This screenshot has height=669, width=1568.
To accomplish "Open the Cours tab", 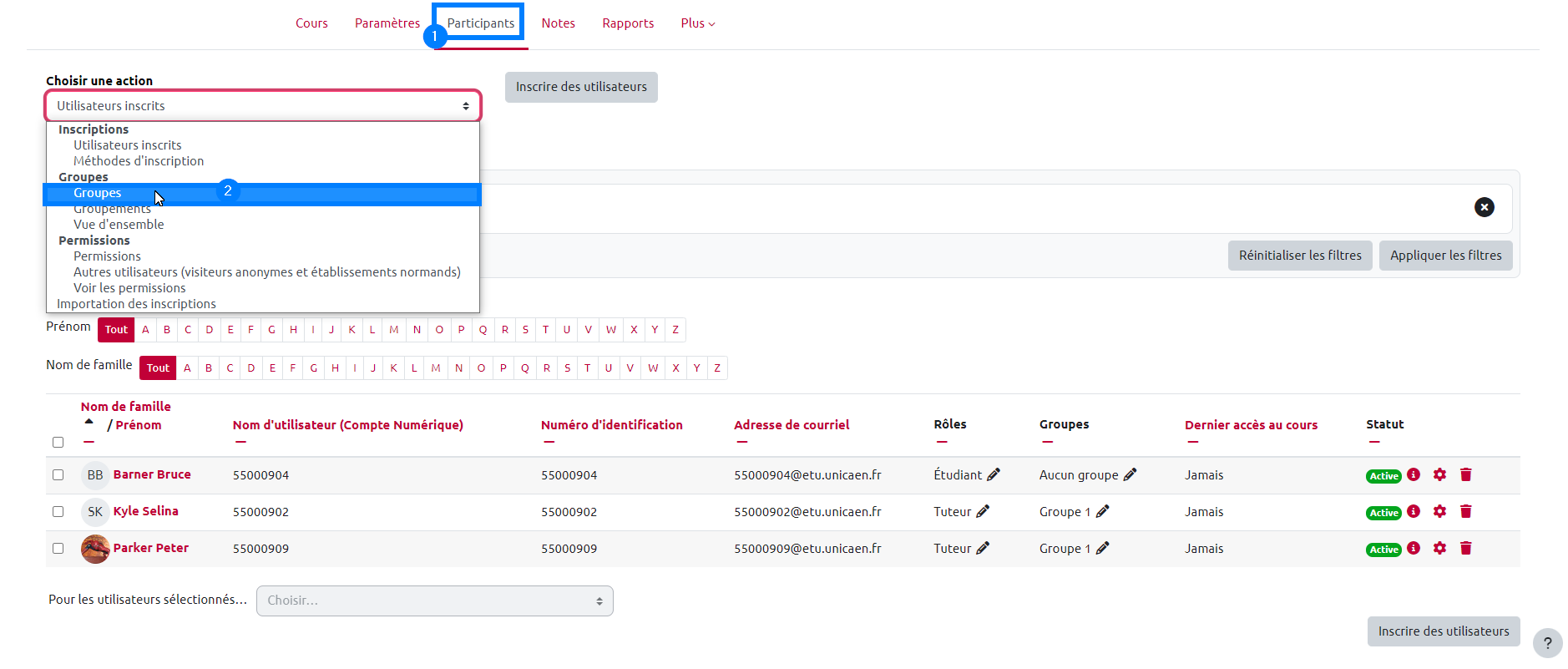I will (311, 23).
